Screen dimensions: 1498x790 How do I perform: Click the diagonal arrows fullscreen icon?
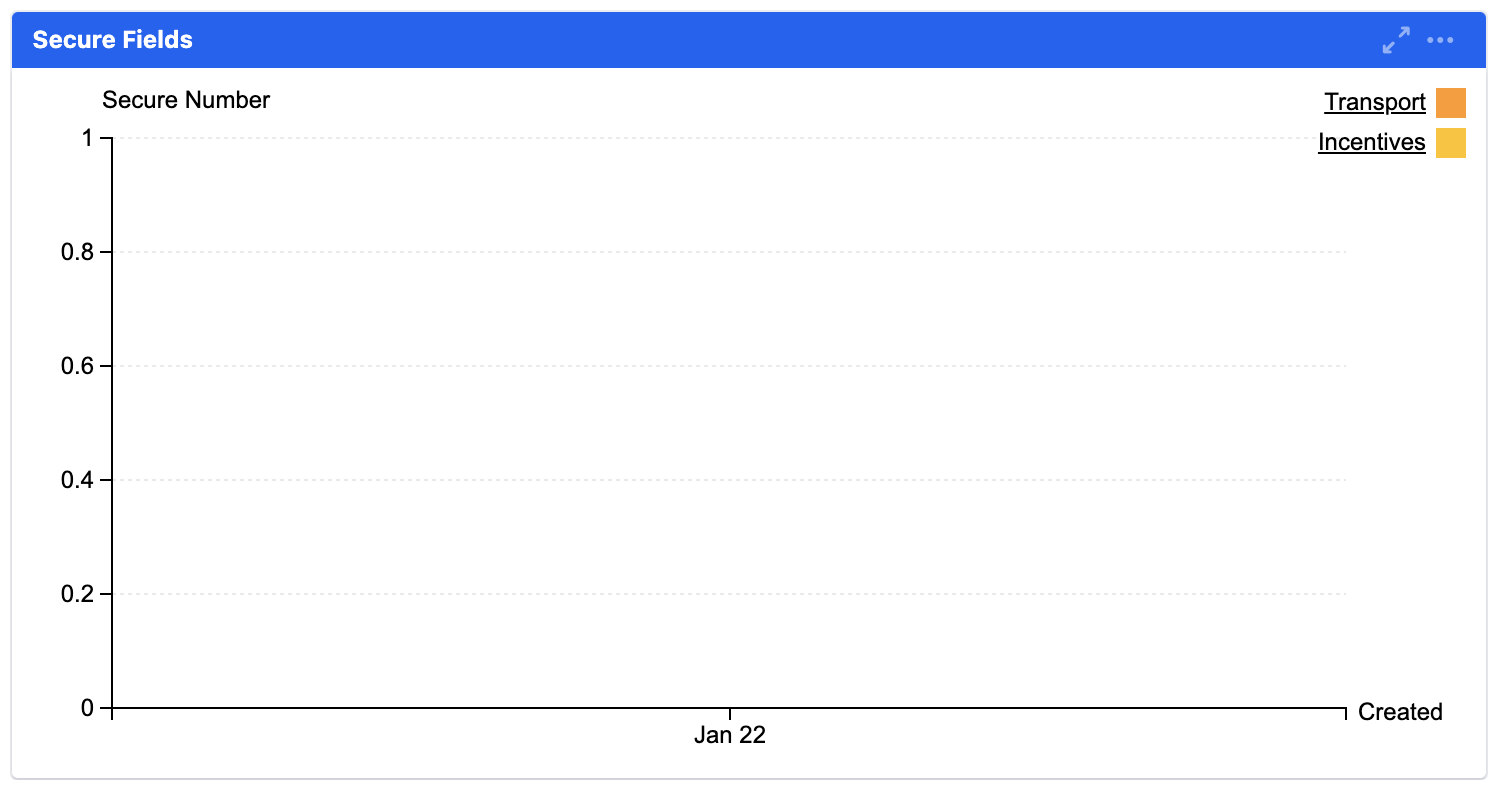tap(1396, 40)
